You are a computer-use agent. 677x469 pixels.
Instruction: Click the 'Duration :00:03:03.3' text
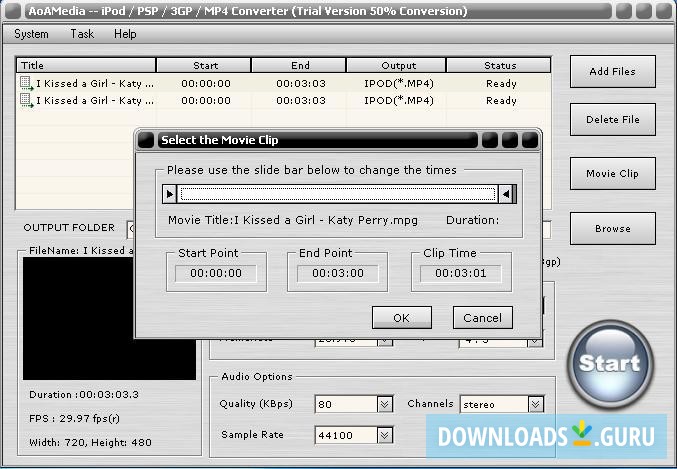pyautogui.click(x=84, y=394)
